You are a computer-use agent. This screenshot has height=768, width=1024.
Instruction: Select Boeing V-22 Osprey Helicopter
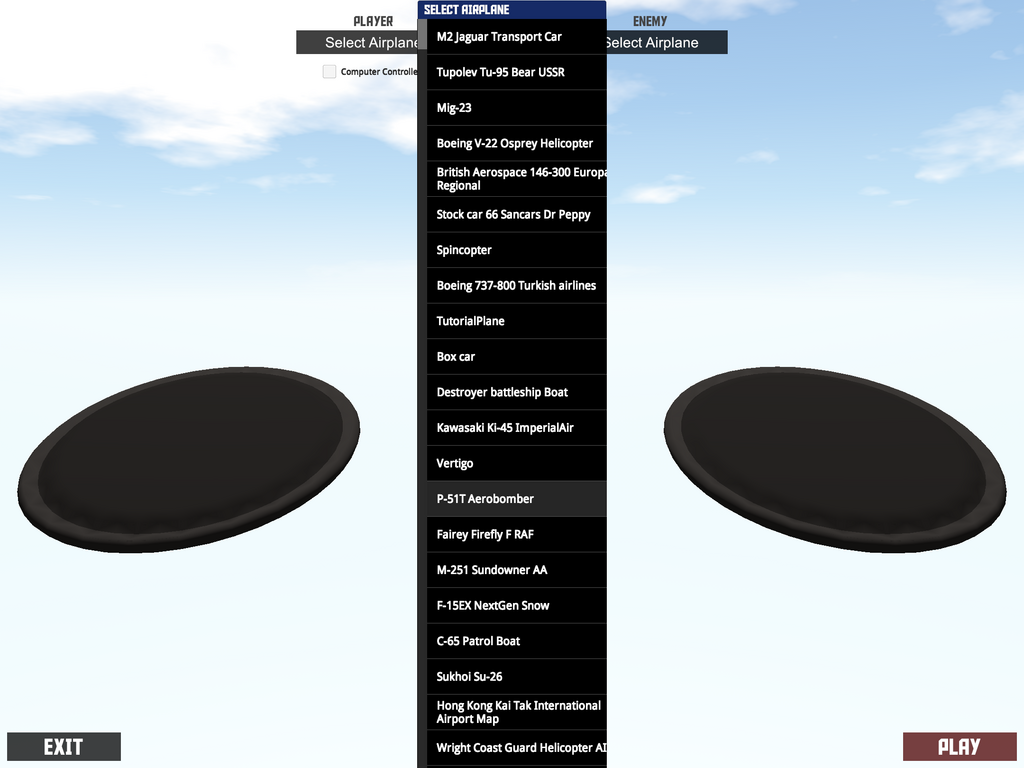coord(517,143)
